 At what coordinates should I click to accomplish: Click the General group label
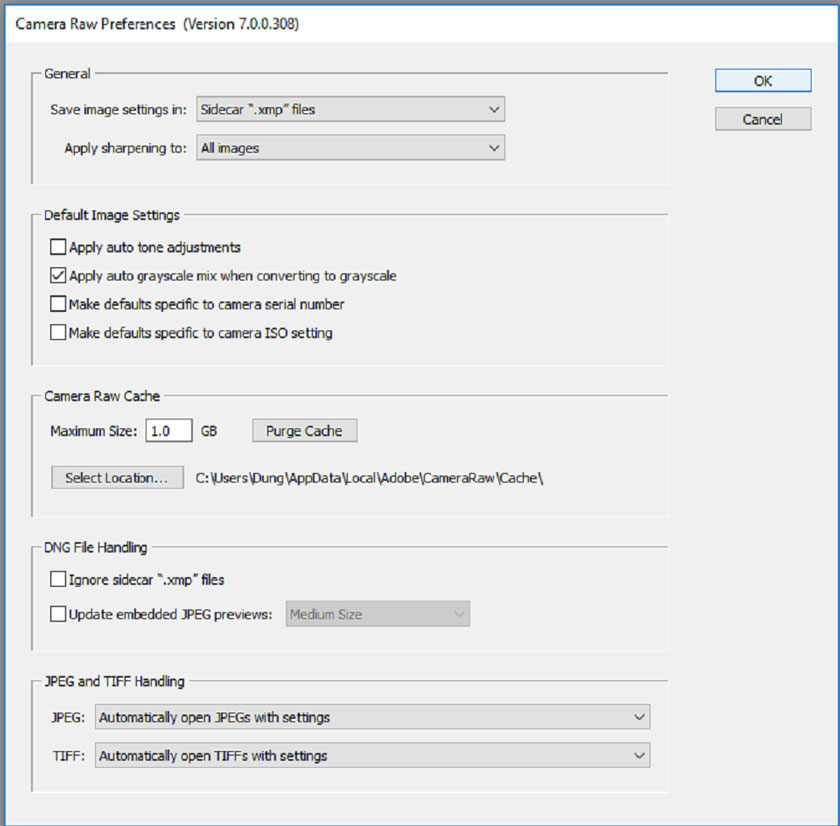(x=67, y=74)
